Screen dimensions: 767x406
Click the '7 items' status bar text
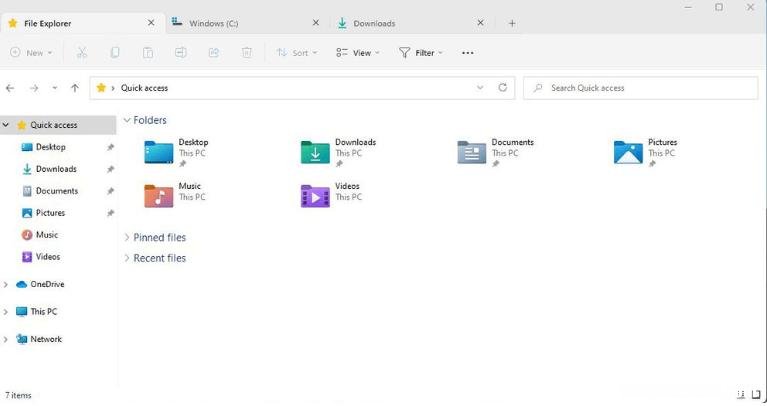pyautogui.click(x=18, y=395)
